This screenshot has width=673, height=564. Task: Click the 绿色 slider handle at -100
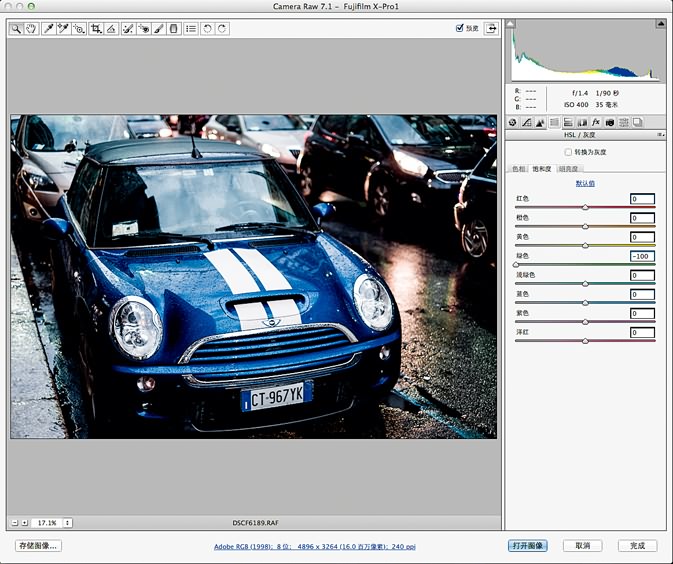(x=516, y=265)
